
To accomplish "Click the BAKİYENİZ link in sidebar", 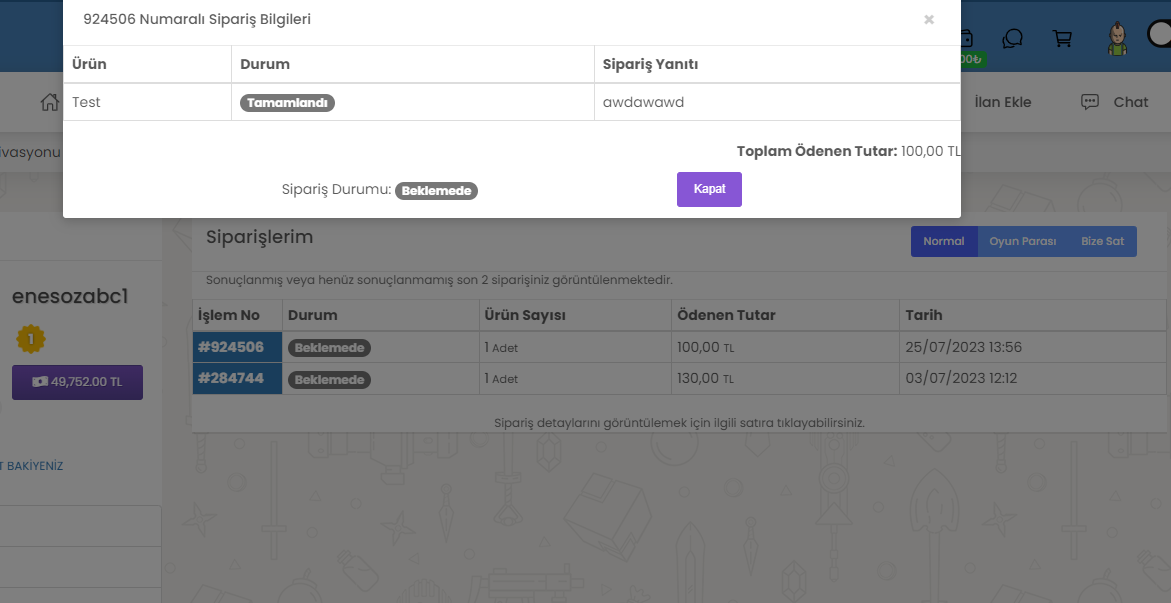I will [34, 466].
